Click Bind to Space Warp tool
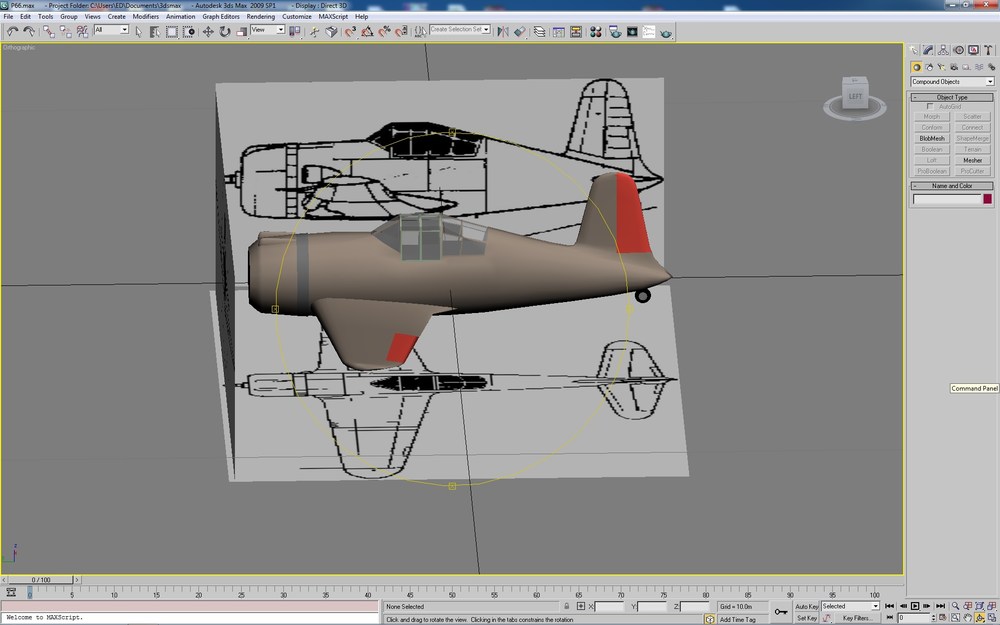Screen dimensions: 1000x625 82,31
